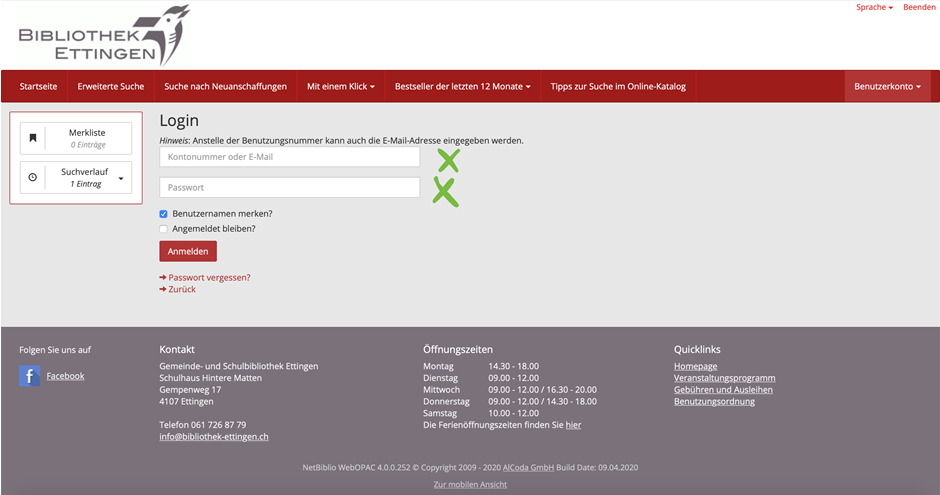Click the green X beside the password field
Image resolution: width=940 pixels, height=495 pixels.
(x=445, y=190)
